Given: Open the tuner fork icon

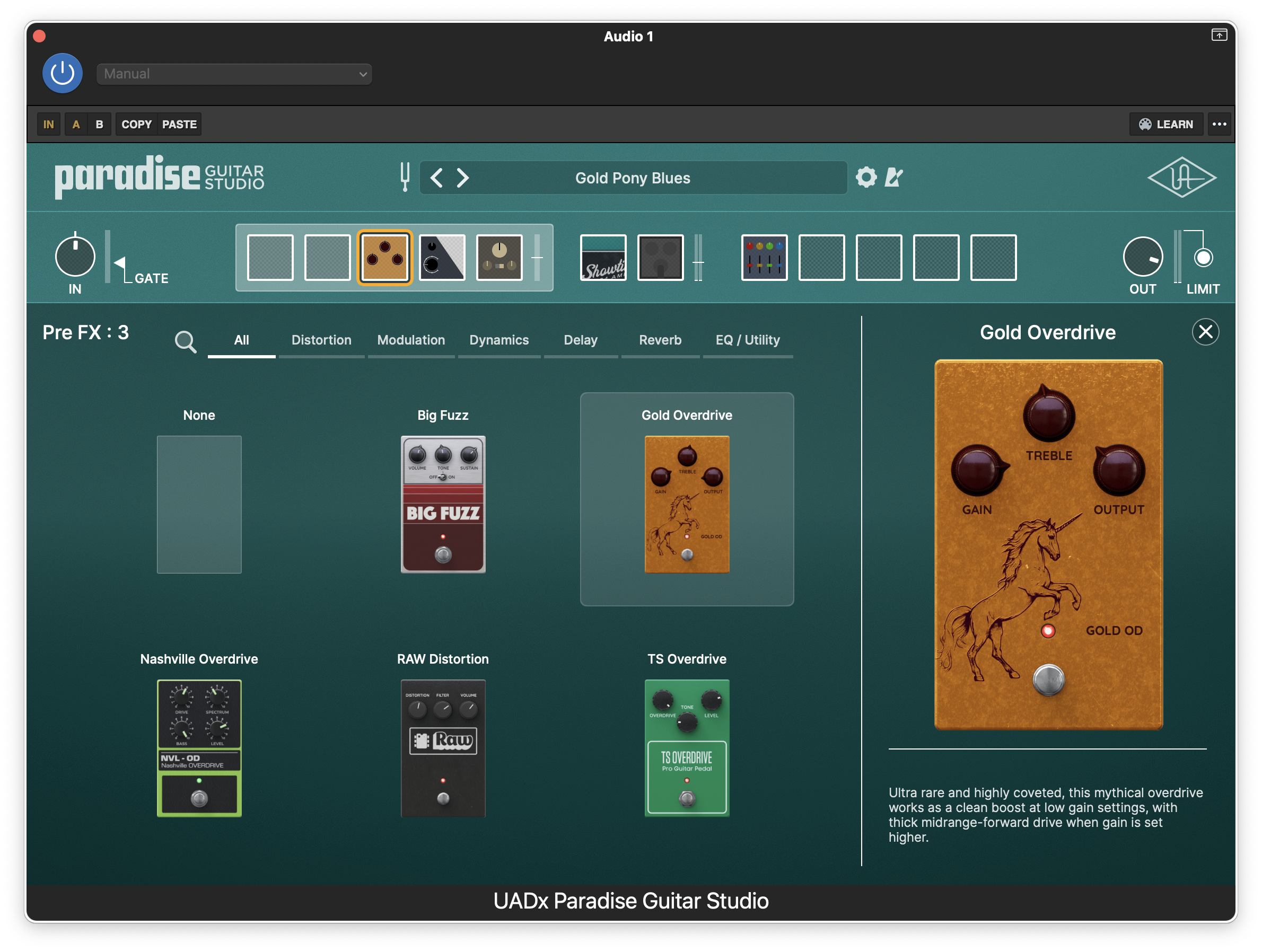Looking at the screenshot, I should coord(405,178).
